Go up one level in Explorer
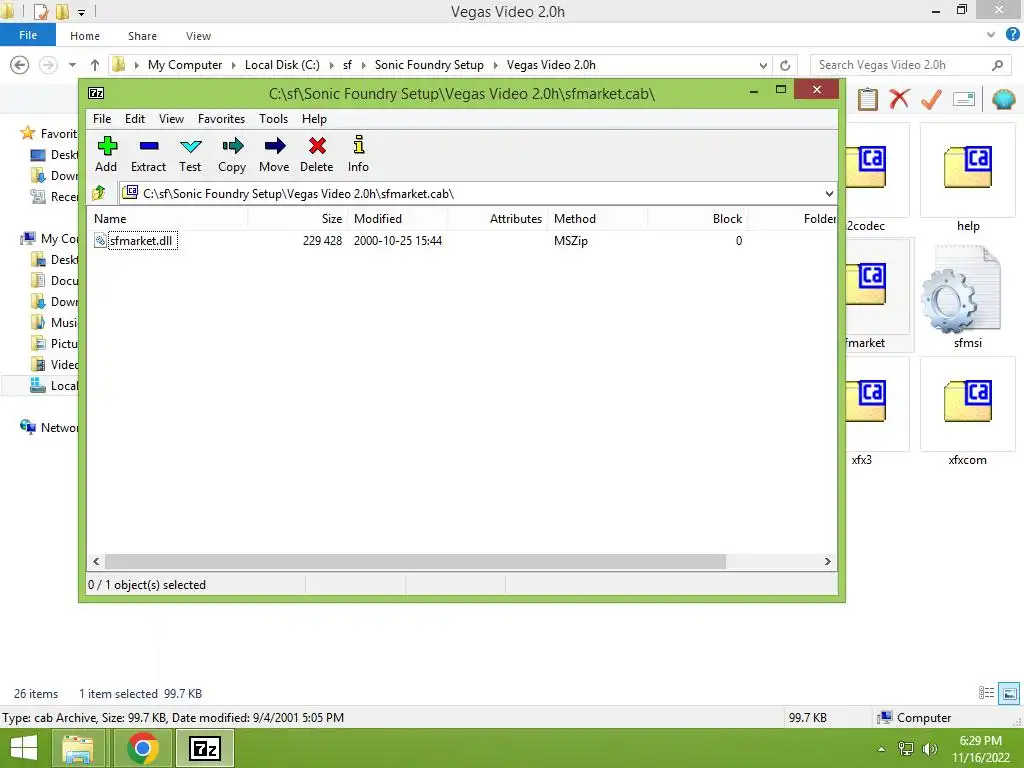Screen dimensions: 1024x768 tap(95, 65)
